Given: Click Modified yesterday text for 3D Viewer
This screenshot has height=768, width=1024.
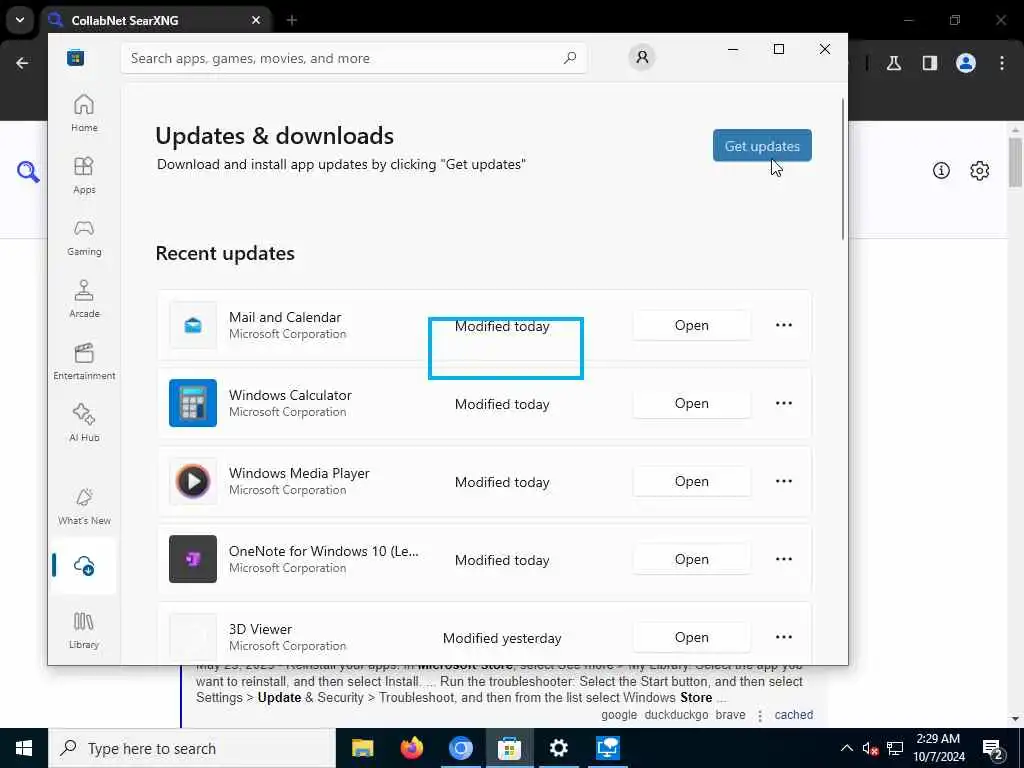Looking at the screenshot, I should (x=502, y=638).
